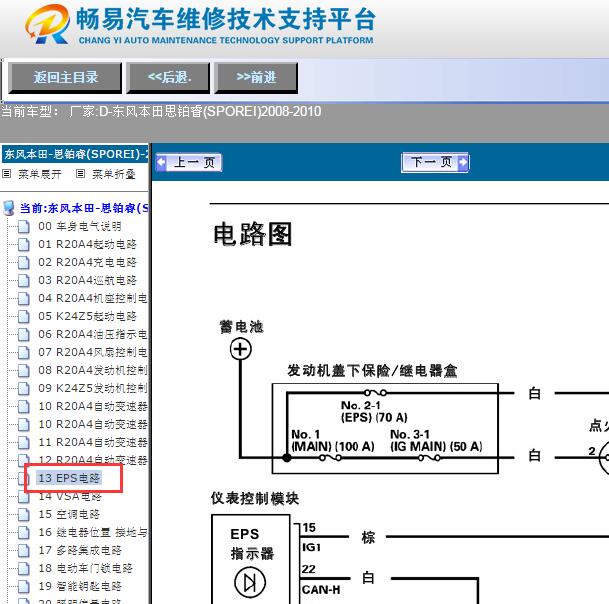The image size is (609, 604).
Task: Click the No. 3-1 (IG MAIN) (50 A) fuse label
Action: click(436, 440)
